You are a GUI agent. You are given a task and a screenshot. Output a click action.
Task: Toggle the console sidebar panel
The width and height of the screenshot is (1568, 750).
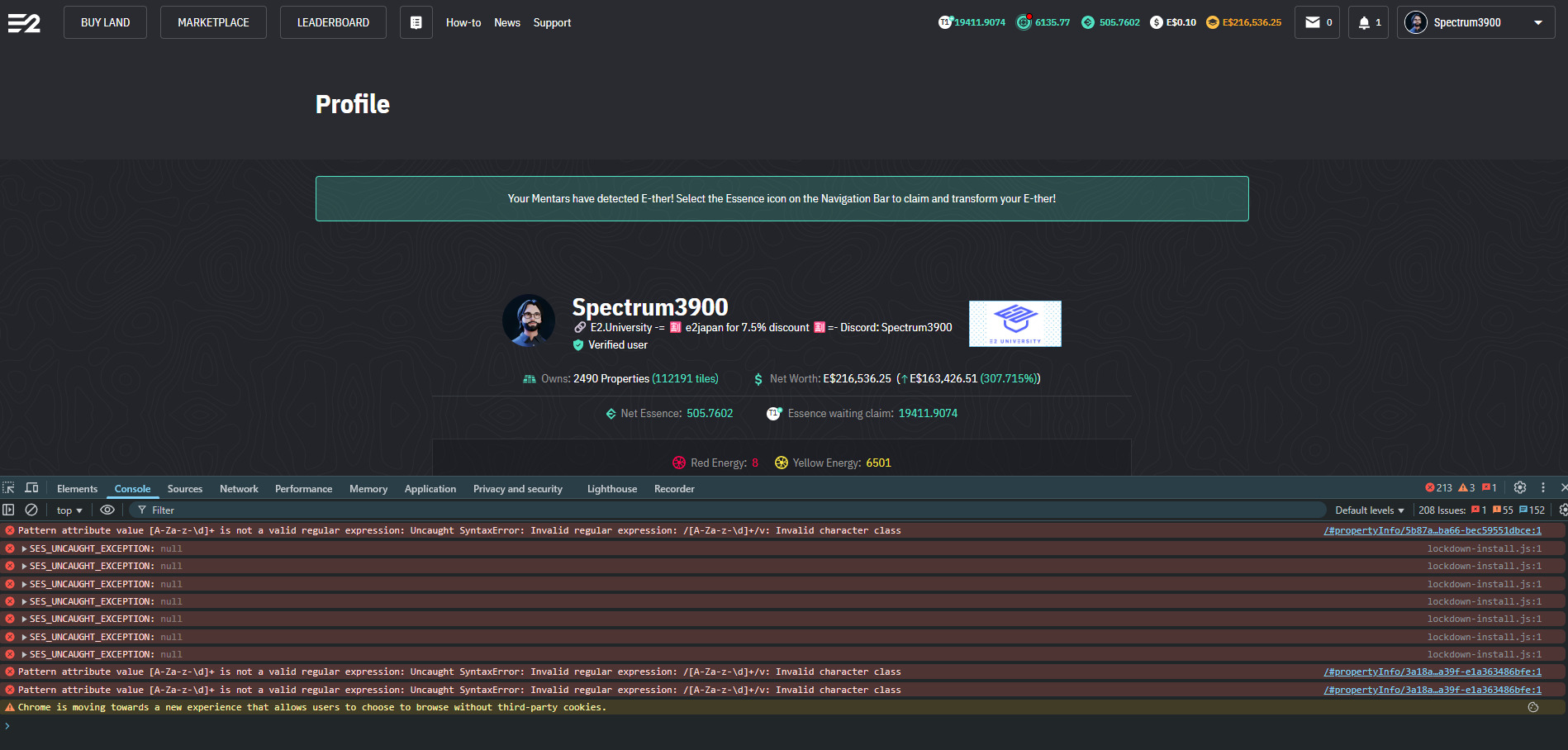(9, 510)
